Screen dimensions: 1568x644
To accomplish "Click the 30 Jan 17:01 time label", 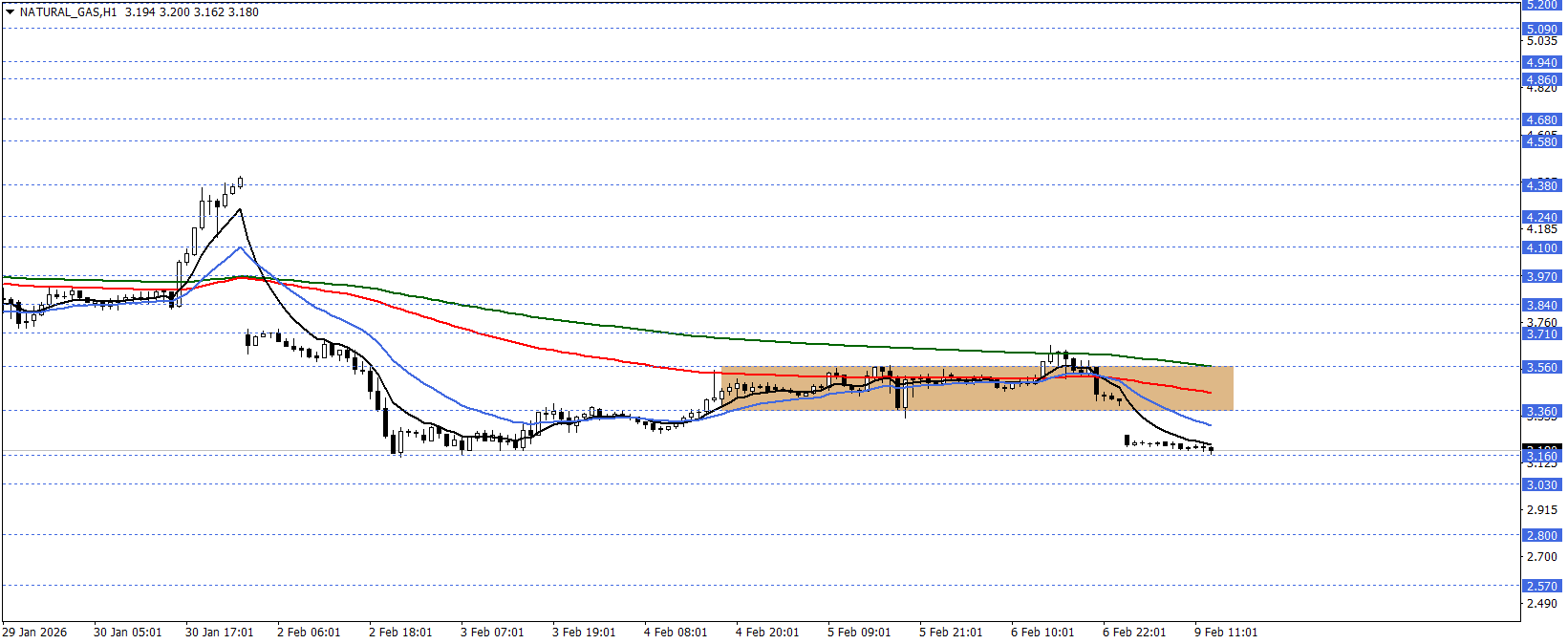I will (219, 633).
